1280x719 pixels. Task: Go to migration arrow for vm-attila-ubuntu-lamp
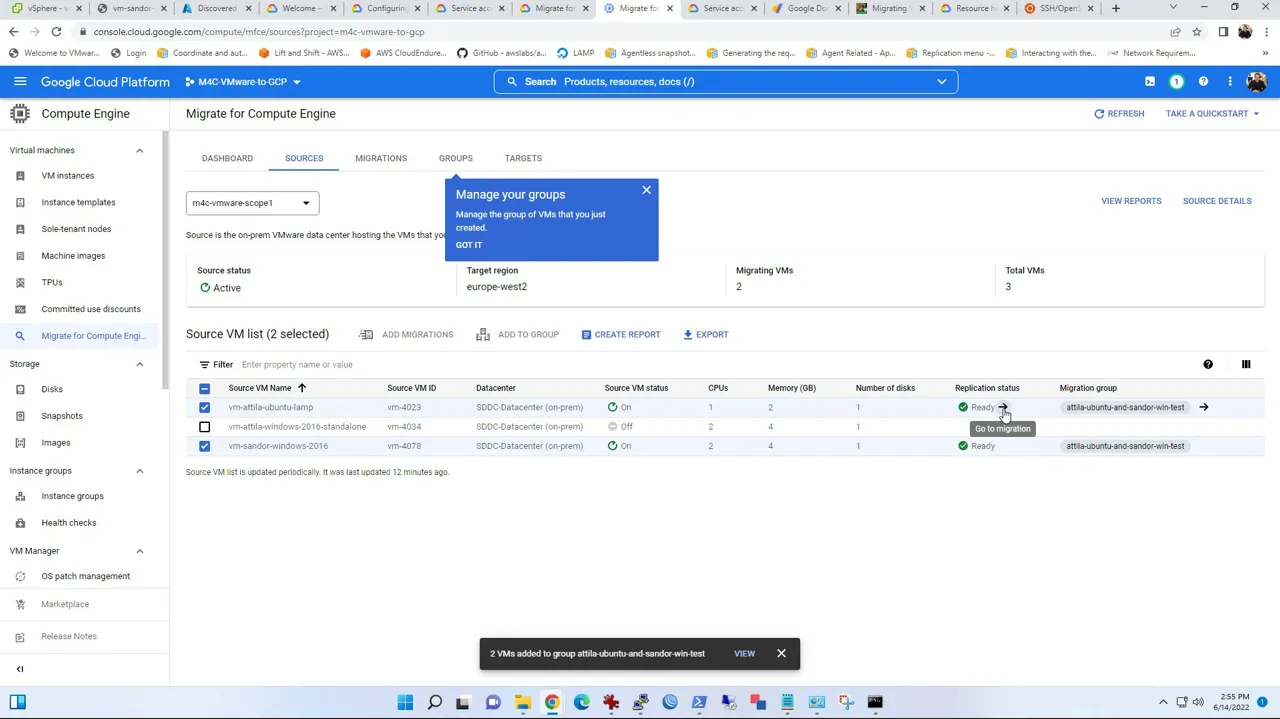1003,407
